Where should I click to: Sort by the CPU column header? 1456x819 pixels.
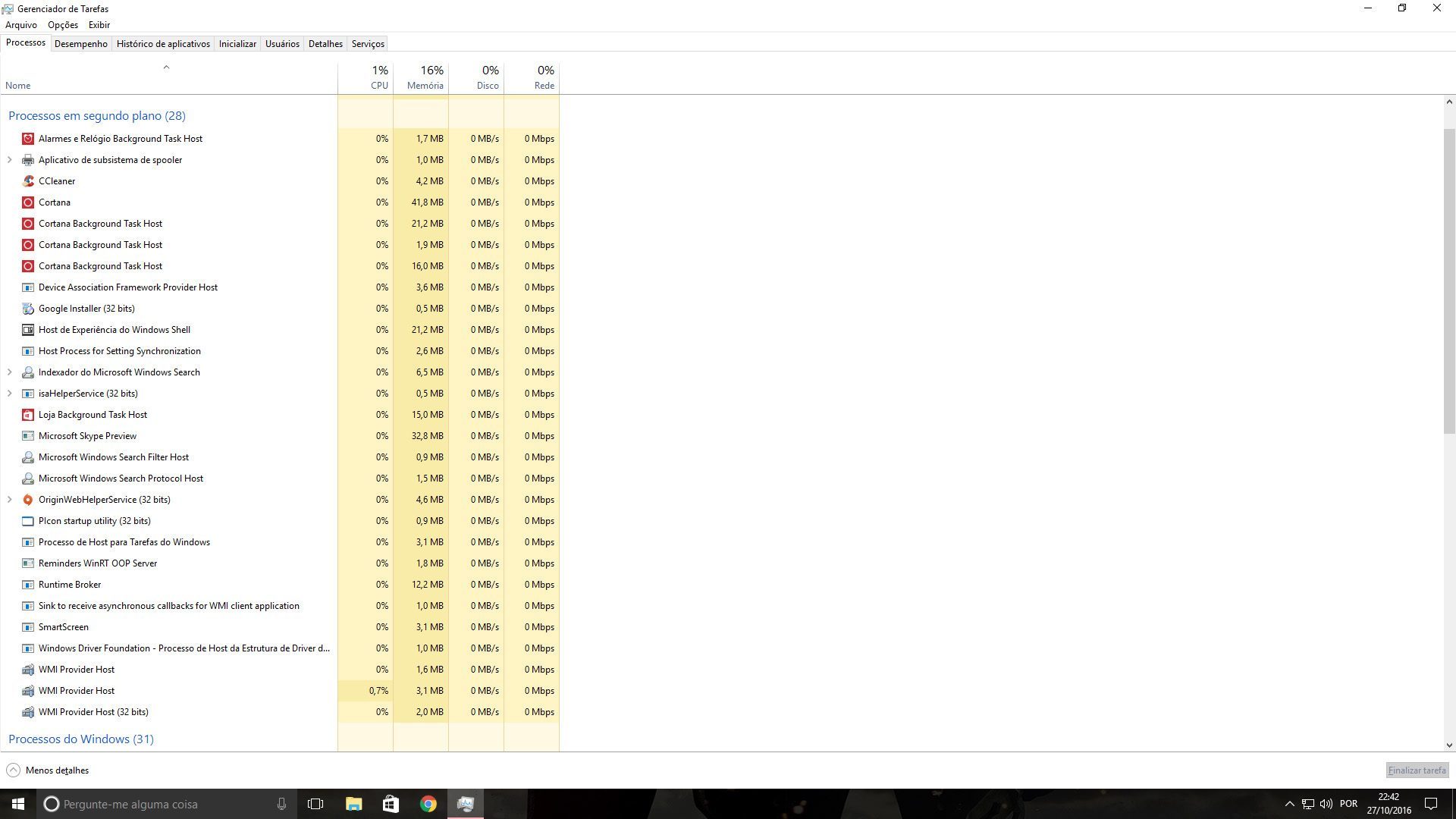click(x=366, y=77)
